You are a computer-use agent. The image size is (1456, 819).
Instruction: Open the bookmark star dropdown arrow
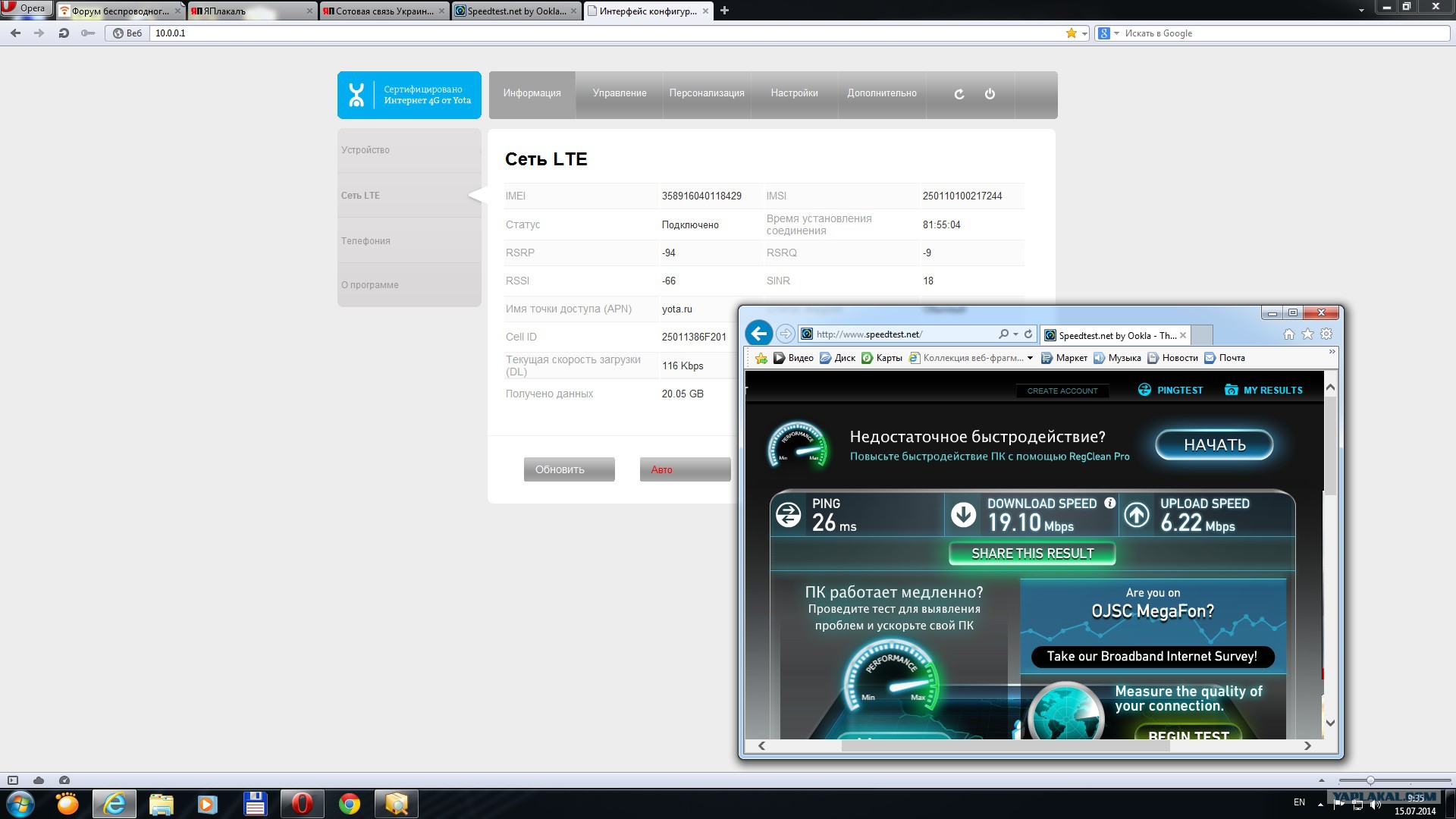(x=1084, y=34)
